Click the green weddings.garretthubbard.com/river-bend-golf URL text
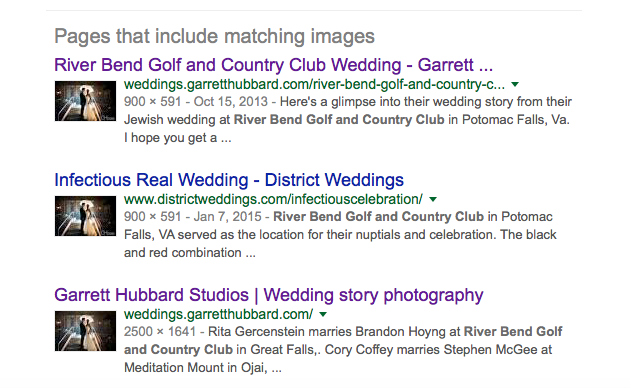 coord(314,84)
